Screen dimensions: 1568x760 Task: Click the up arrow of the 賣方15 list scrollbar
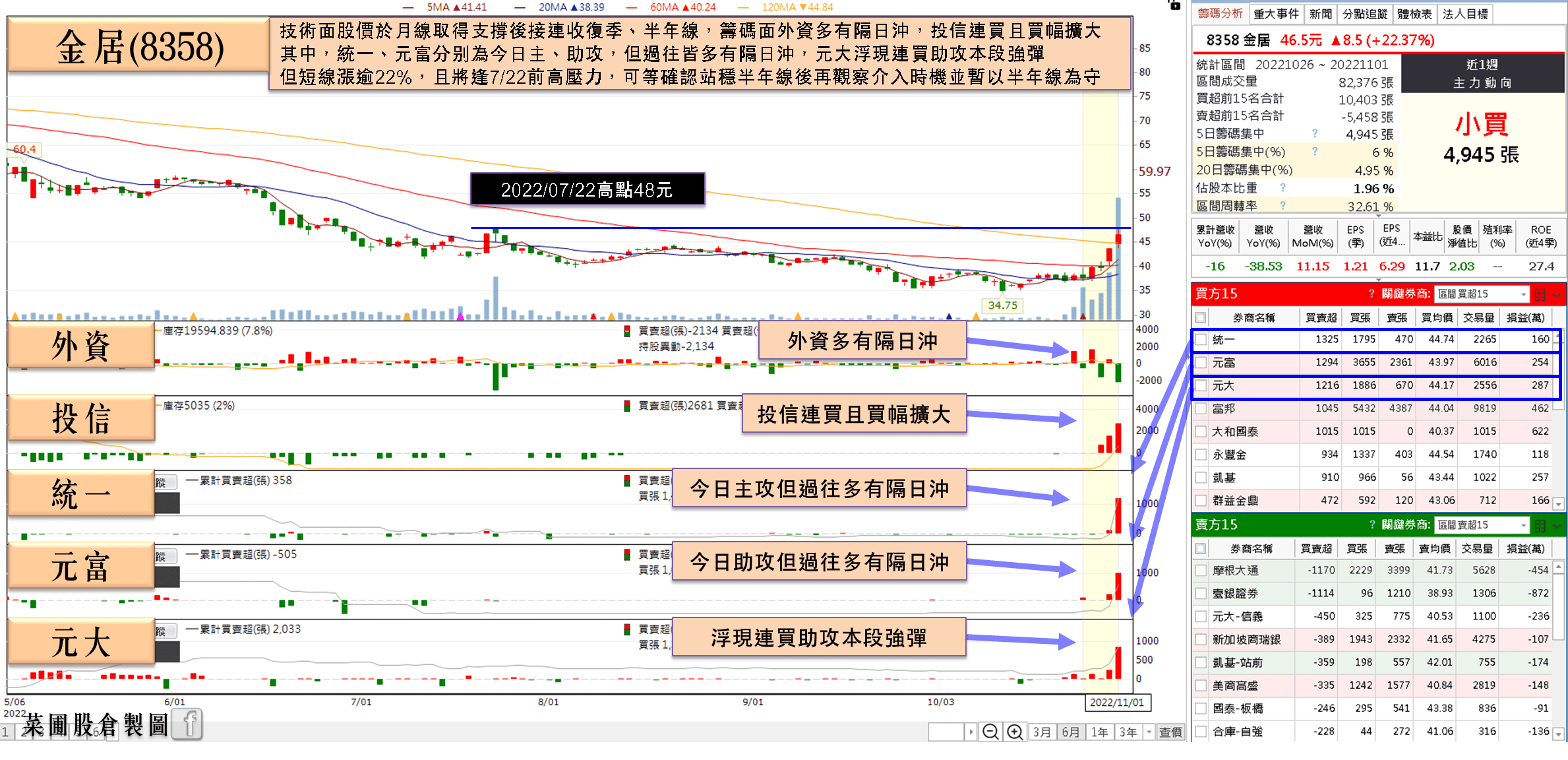coord(1558,567)
